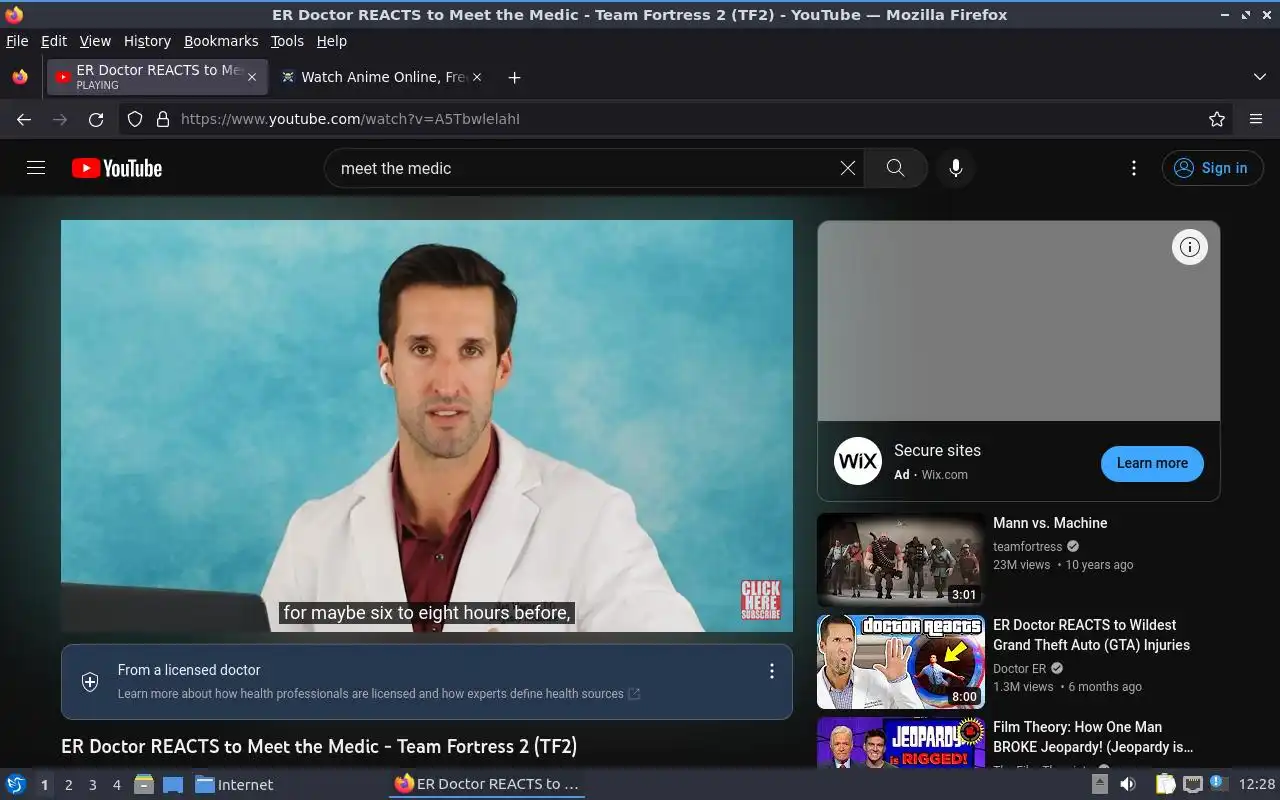Viewport: 1280px width, 800px height.
Task: Click the magnifying glass search button
Action: coord(895,168)
